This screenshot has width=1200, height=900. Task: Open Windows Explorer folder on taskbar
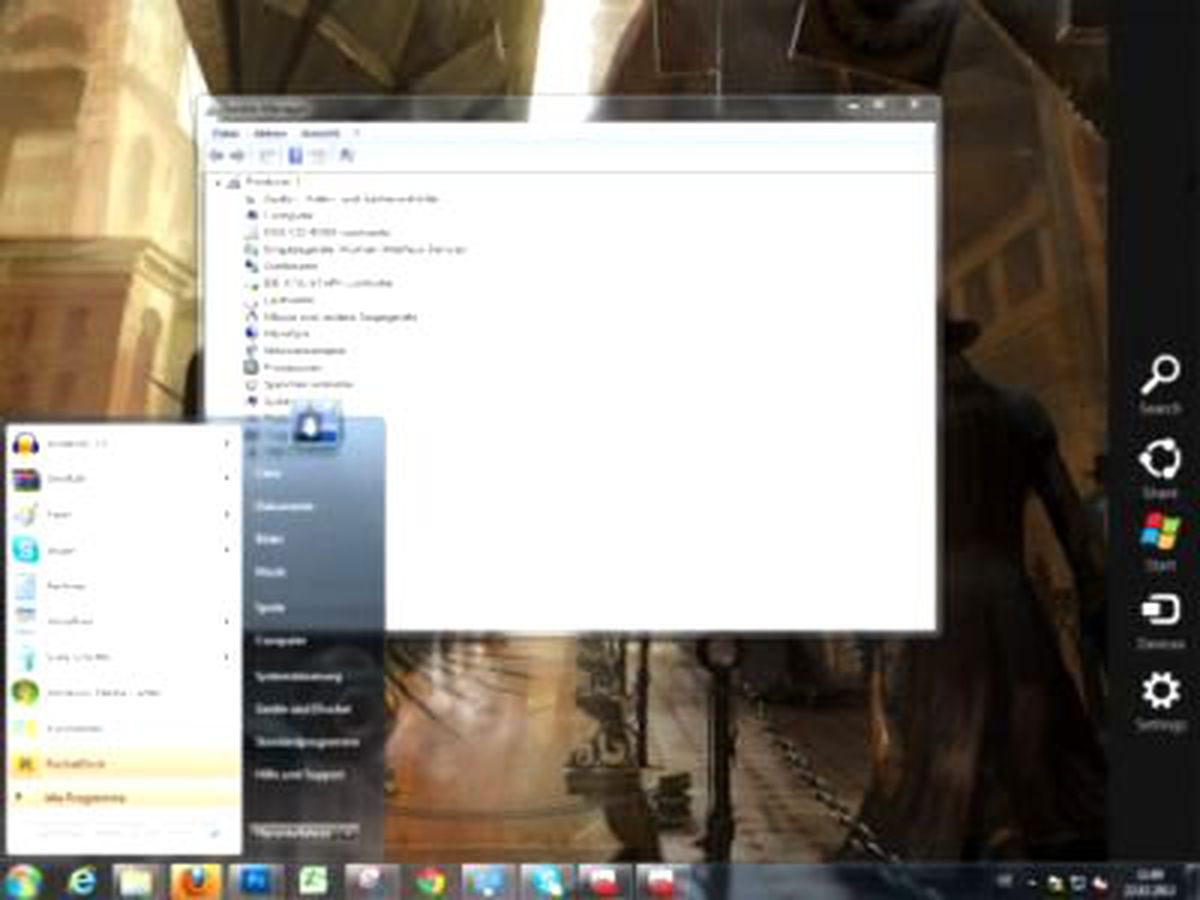point(137,881)
